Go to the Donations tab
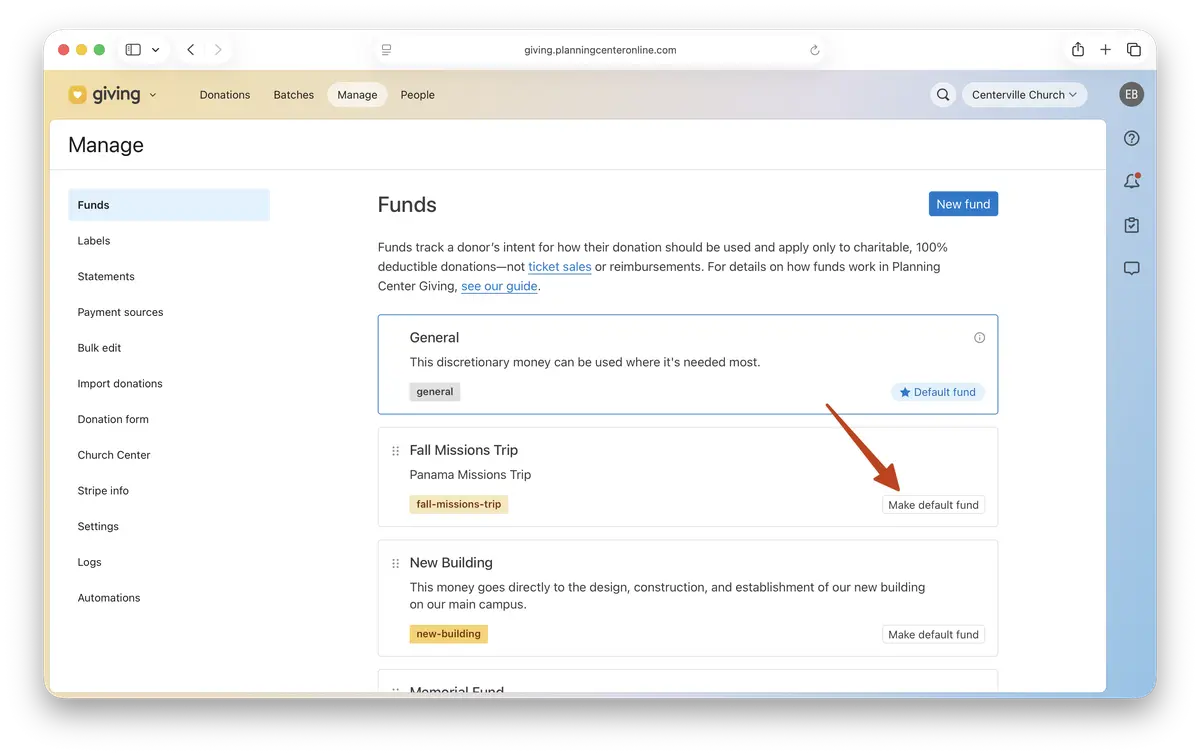1200x756 pixels. point(225,95)
